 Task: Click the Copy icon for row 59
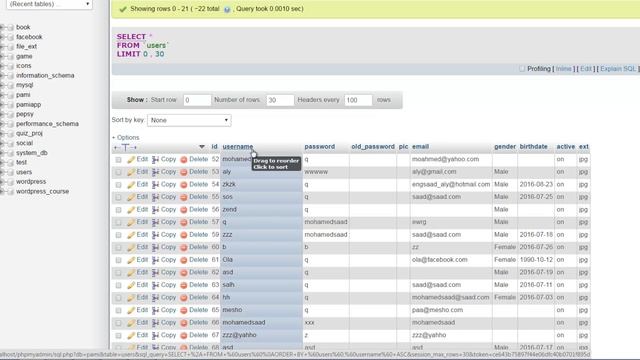156,235
